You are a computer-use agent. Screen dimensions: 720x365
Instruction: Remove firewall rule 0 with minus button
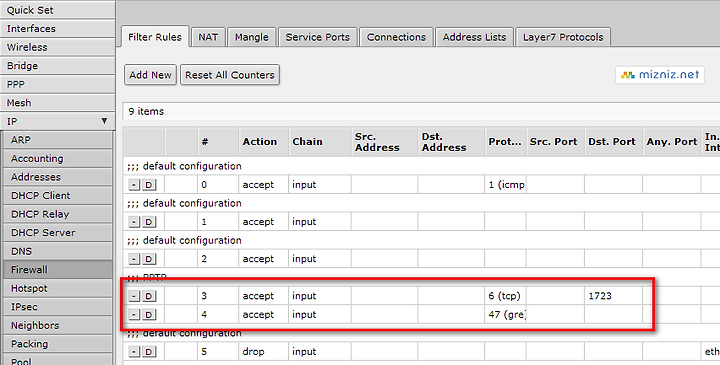pyautogui.click(x=134, y=185)
